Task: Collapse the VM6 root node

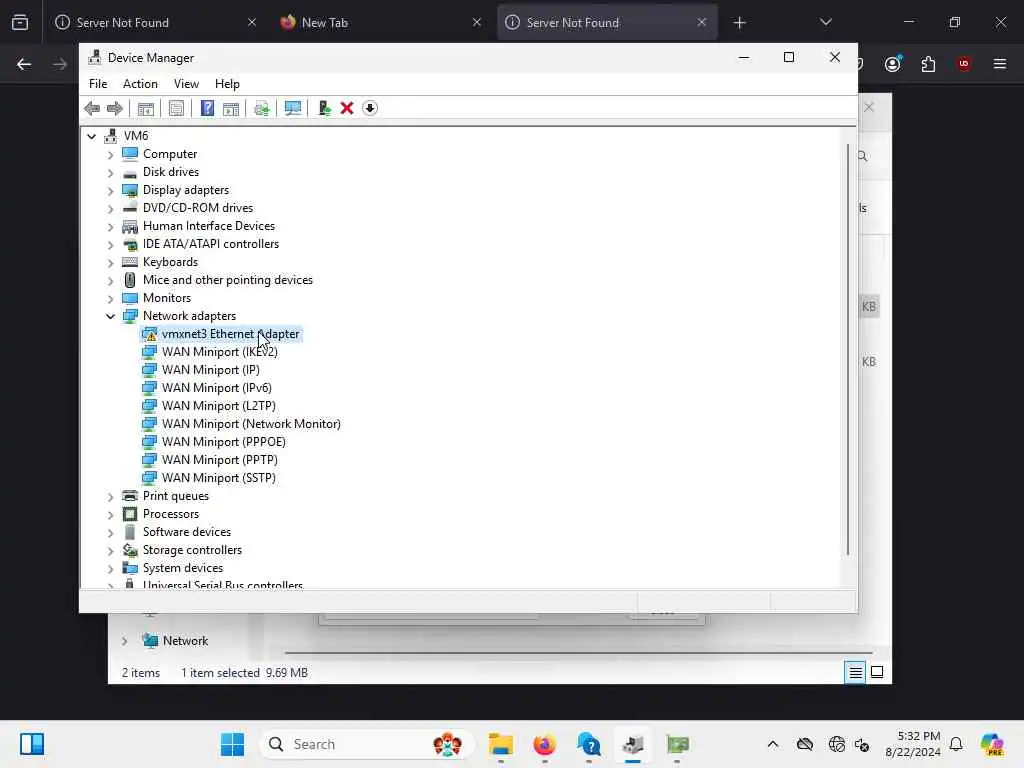Action: [x=91, y=136]
